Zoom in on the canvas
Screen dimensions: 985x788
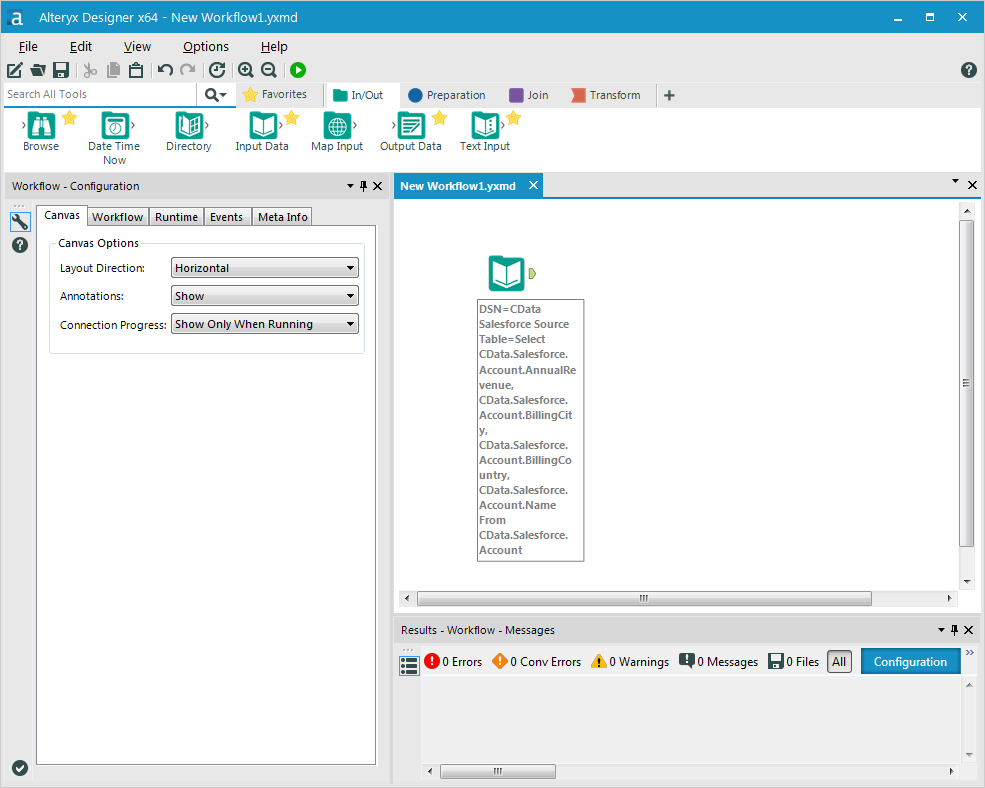(246, 70)
